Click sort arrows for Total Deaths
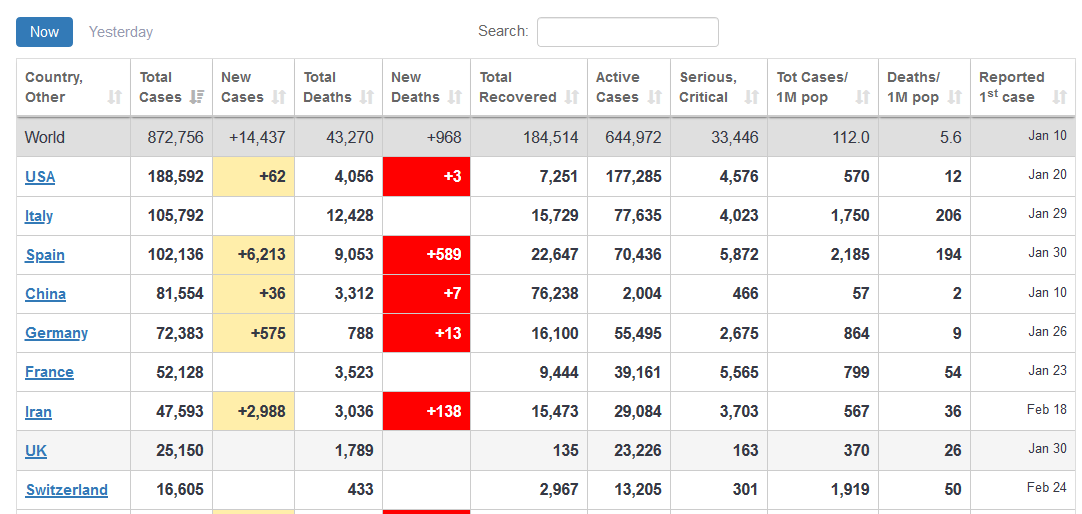Screen dimensions: 1082x514 (367, 97)
